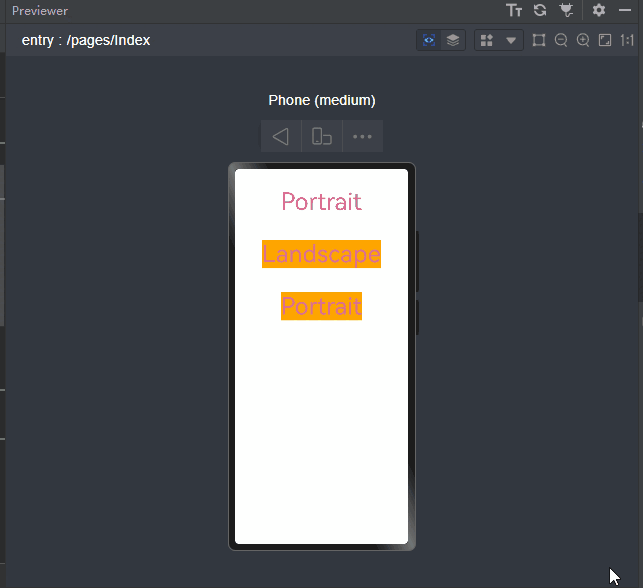Screen dimensions: 643x588
Task: Zoom in the preview
Action: pos(583,40)
